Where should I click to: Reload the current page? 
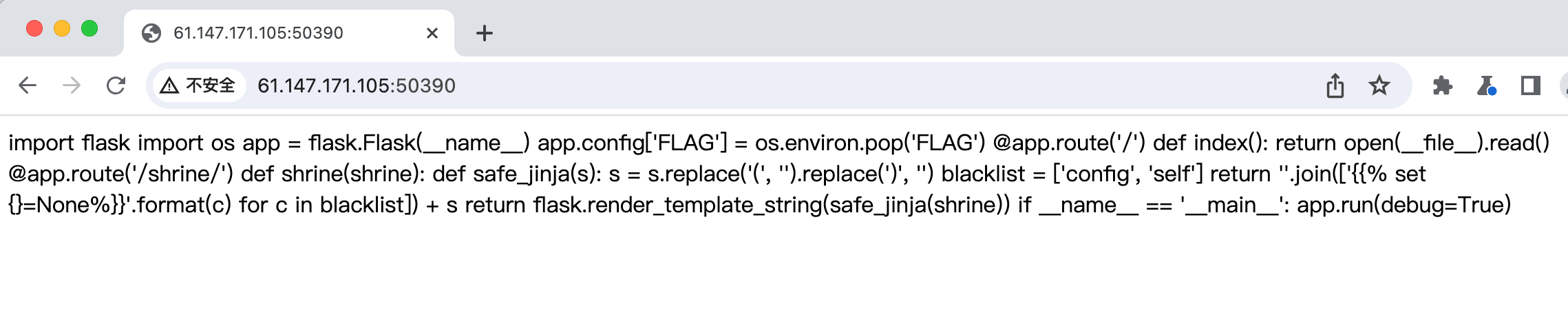[116, 85]
